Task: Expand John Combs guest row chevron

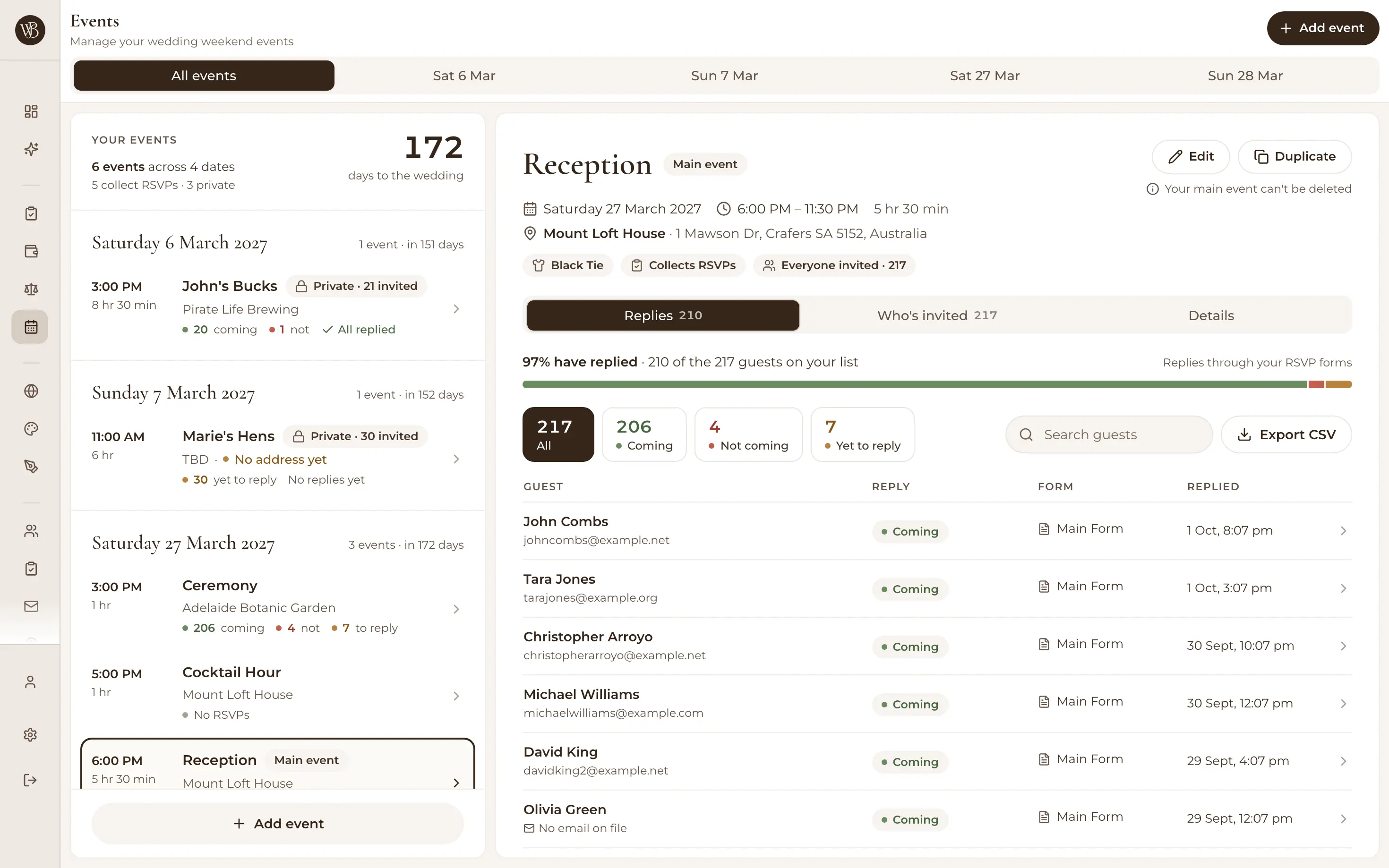Action: pyautogui.click(x=1343, y=531)
